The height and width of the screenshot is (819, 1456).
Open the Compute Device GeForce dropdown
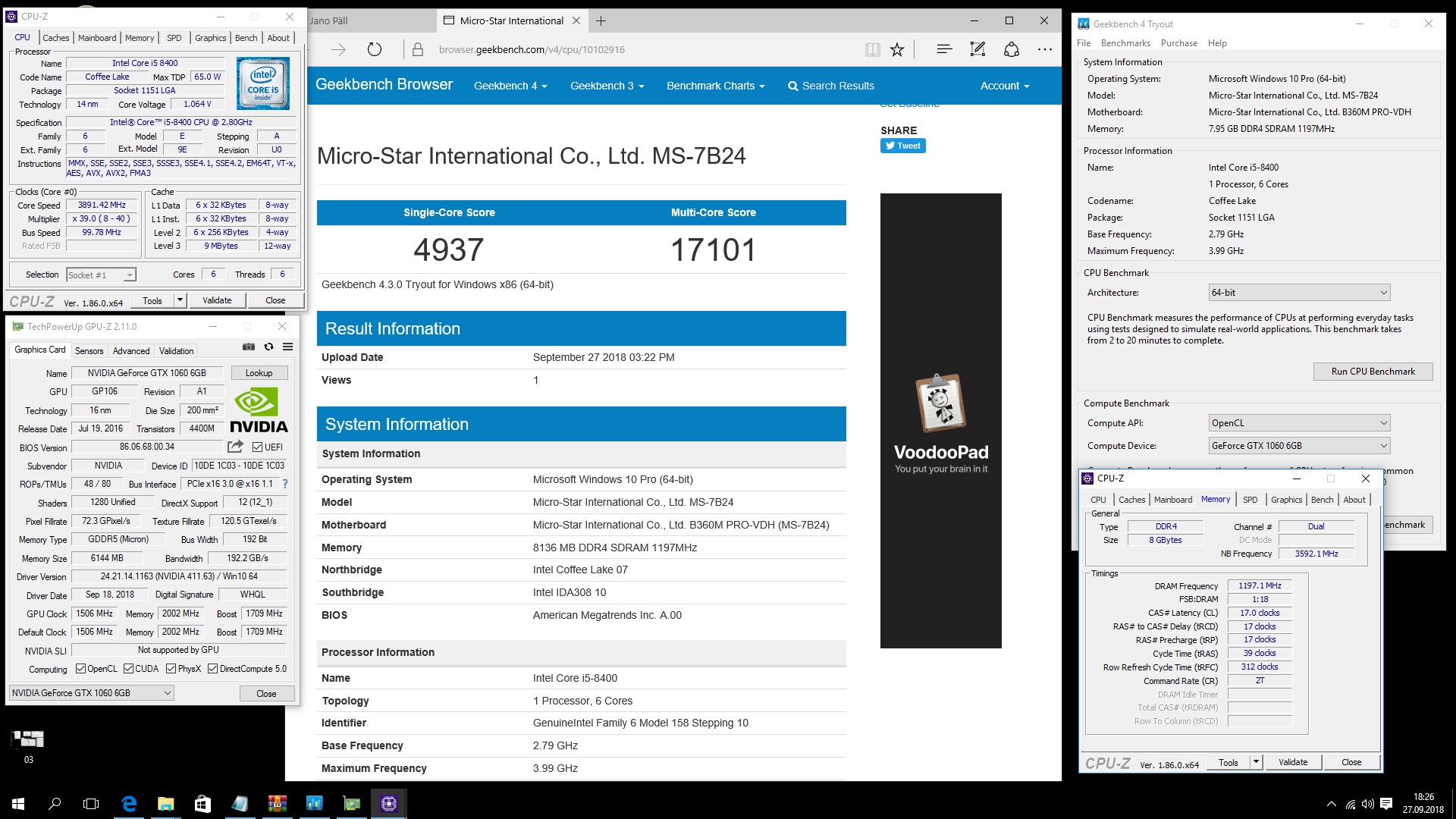point(1300,446)
